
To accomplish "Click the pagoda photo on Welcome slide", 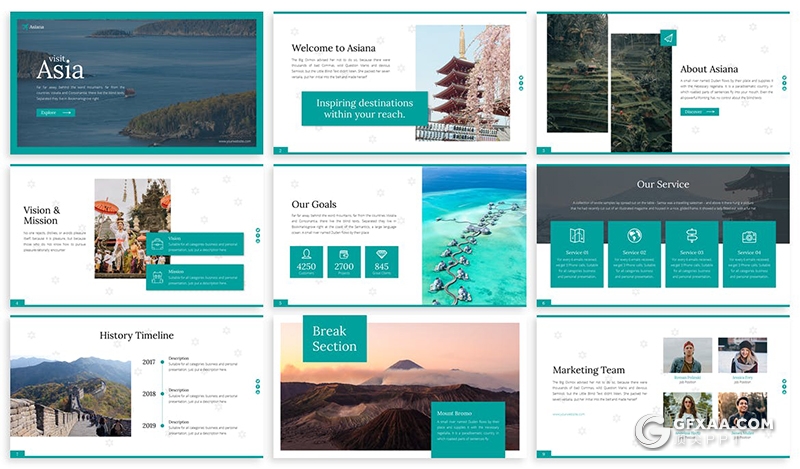I will (462, 82).
